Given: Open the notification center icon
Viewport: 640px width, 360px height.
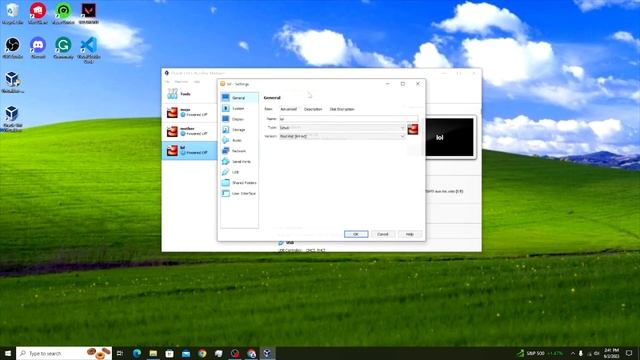Looking at the screenshot, I should [629, 353].
